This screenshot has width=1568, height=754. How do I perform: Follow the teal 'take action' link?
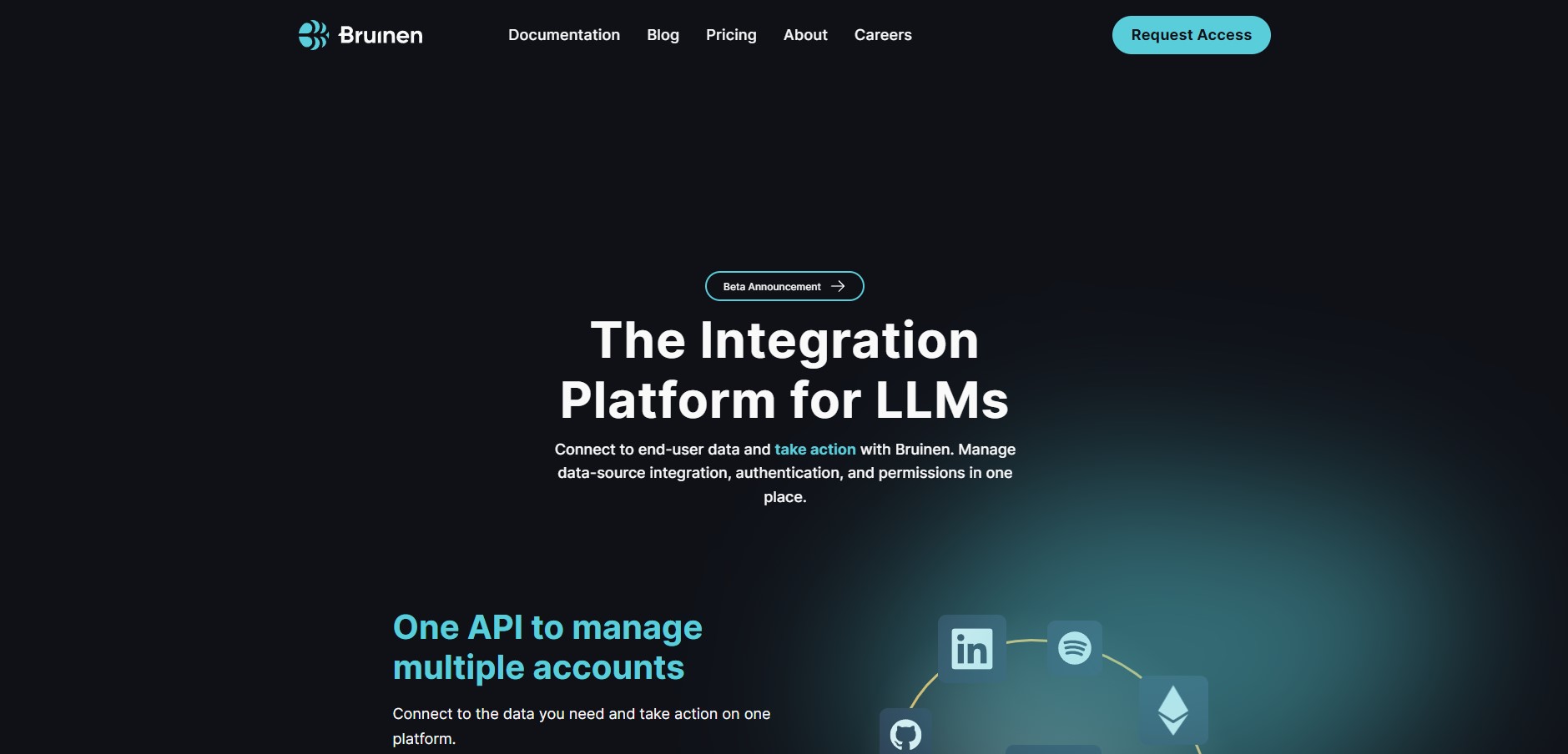pyautogui.click(x=814, y=450)
